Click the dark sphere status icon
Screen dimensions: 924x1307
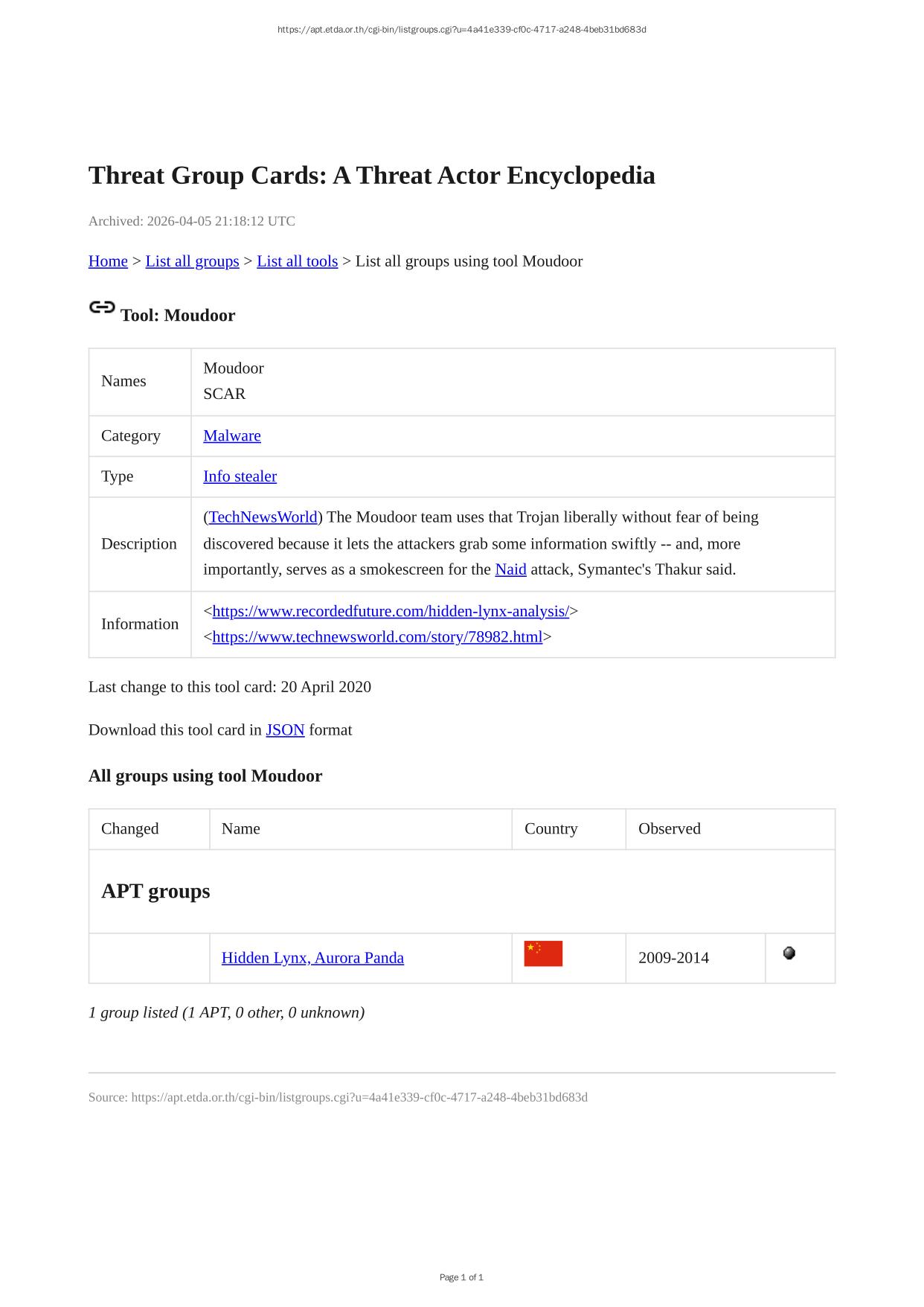click(x=789, y=953)
